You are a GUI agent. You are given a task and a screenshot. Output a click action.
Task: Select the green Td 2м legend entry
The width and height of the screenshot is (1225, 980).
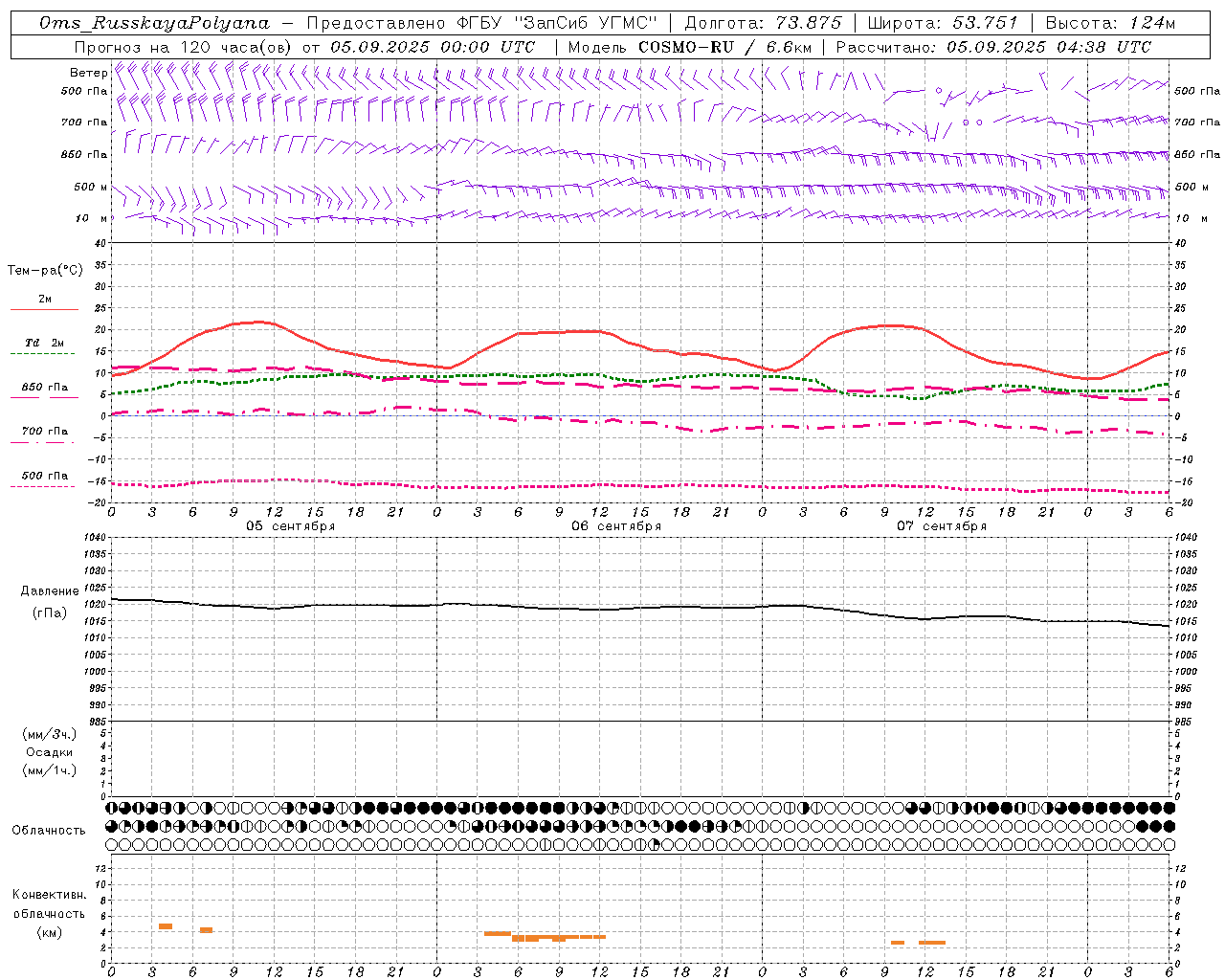[44, 345]
